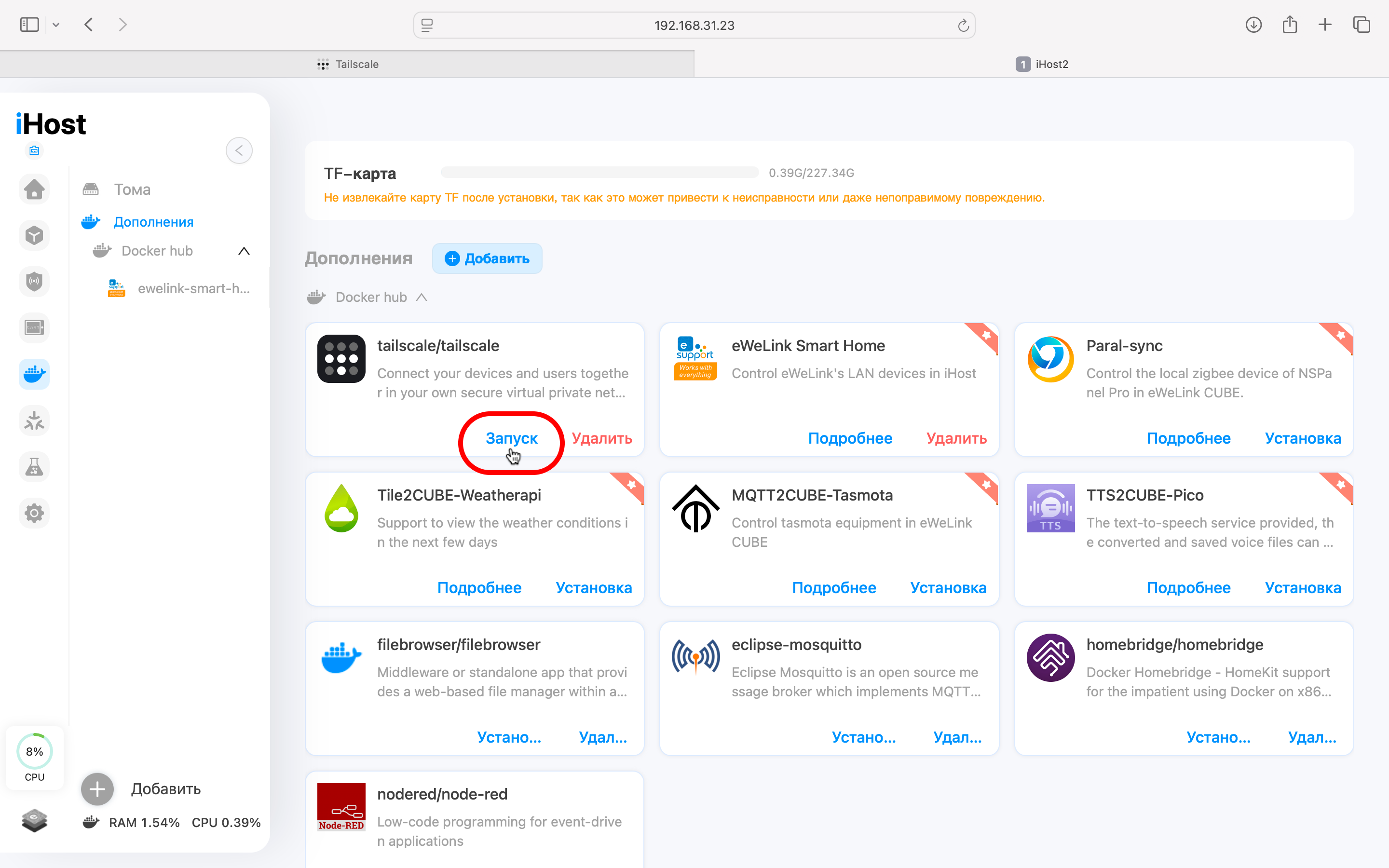Click Устано... for eclipse-mosquitto

click(x=864, y=738)
